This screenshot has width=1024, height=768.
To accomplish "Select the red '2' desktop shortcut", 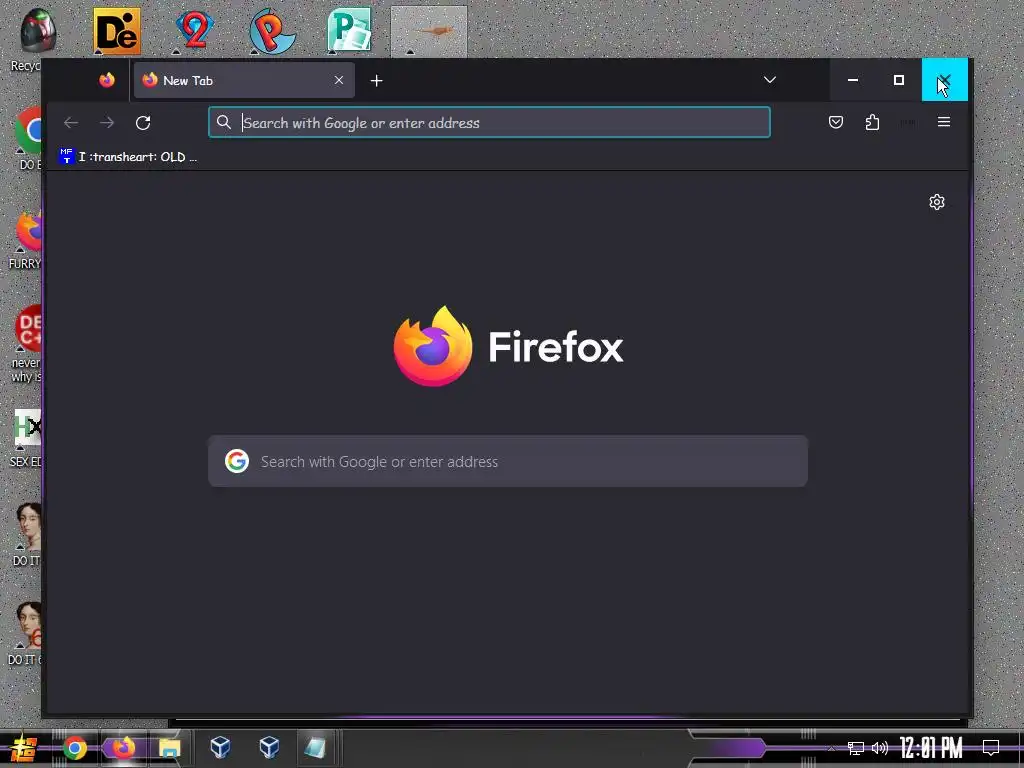I will pyautogui.click(x=195, y=31).
